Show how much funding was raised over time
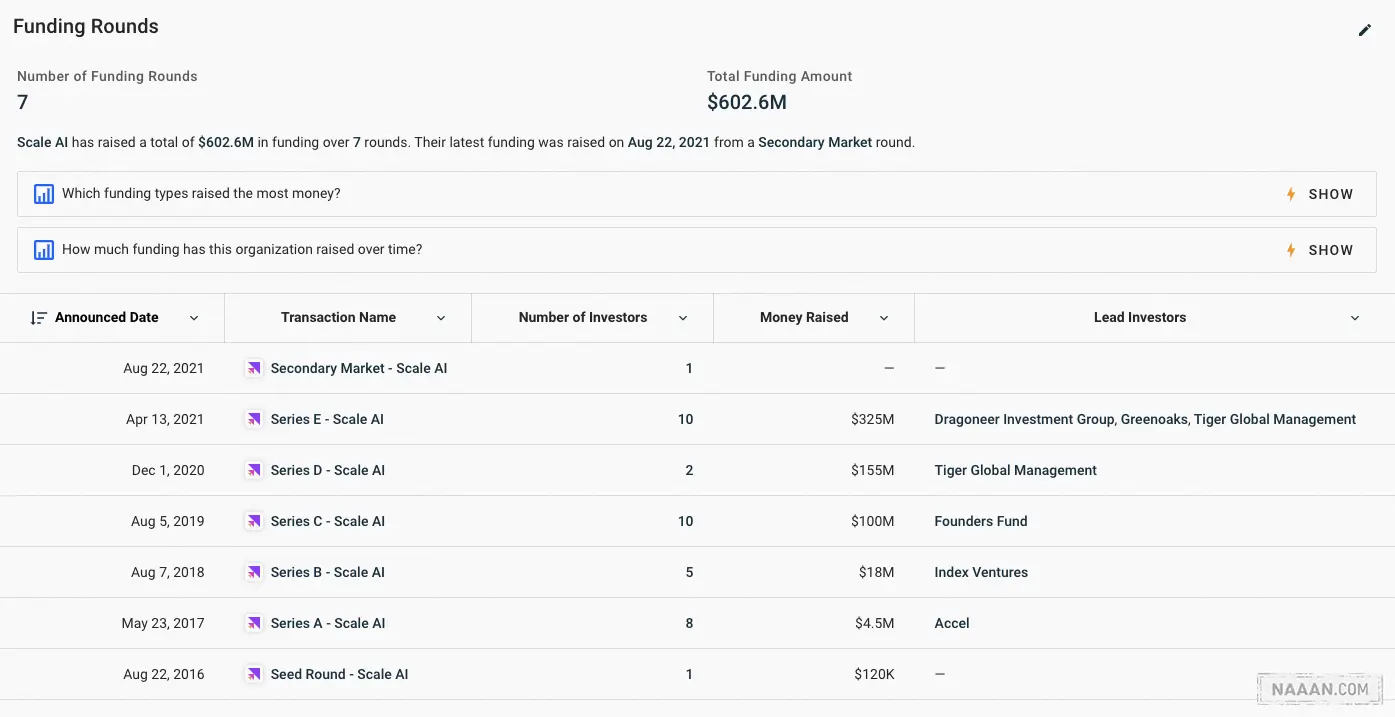Image resolution: width=1395 pixels, height=717 pixels. 1330,250
